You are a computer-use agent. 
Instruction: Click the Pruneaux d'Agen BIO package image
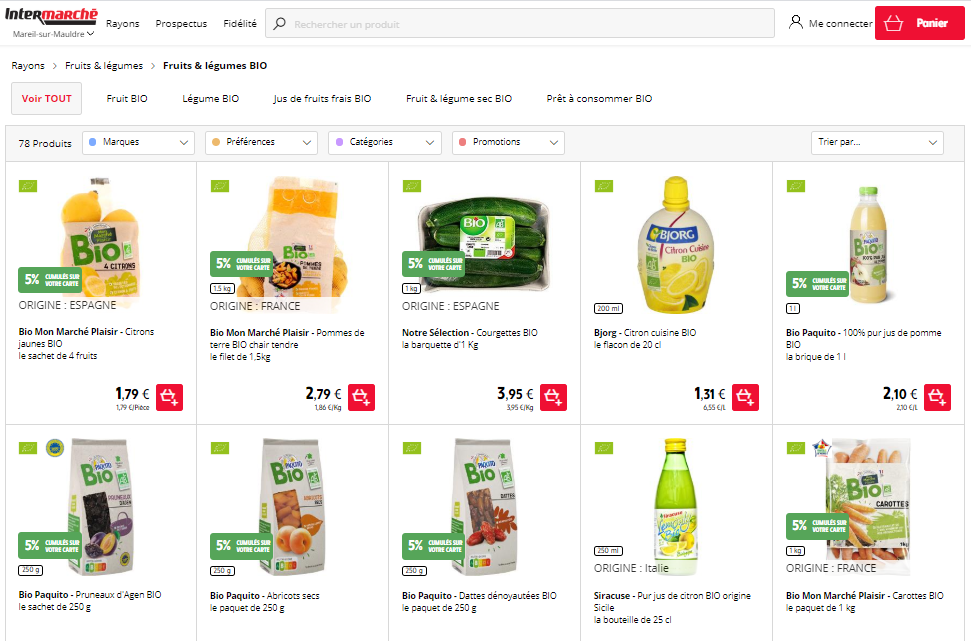click(100, 505)
